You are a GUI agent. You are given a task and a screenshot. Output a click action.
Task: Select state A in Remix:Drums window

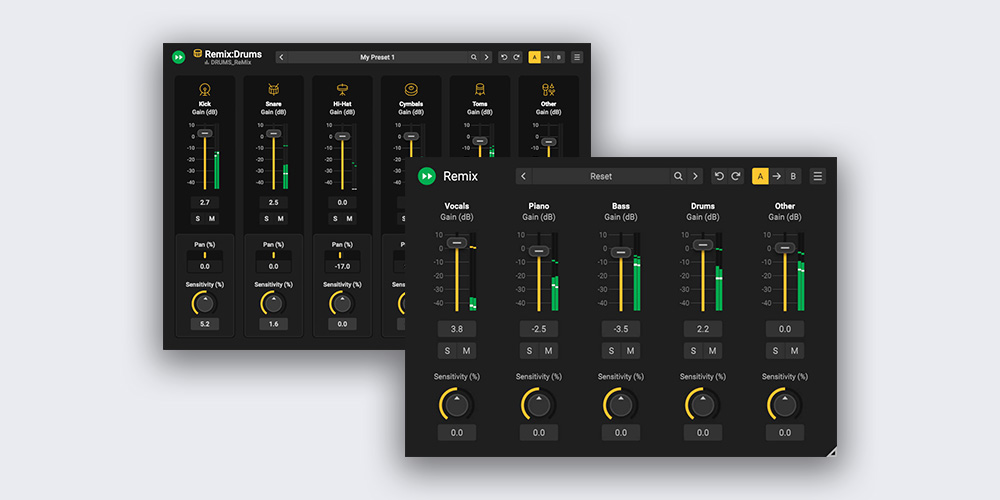click(534, 57)
